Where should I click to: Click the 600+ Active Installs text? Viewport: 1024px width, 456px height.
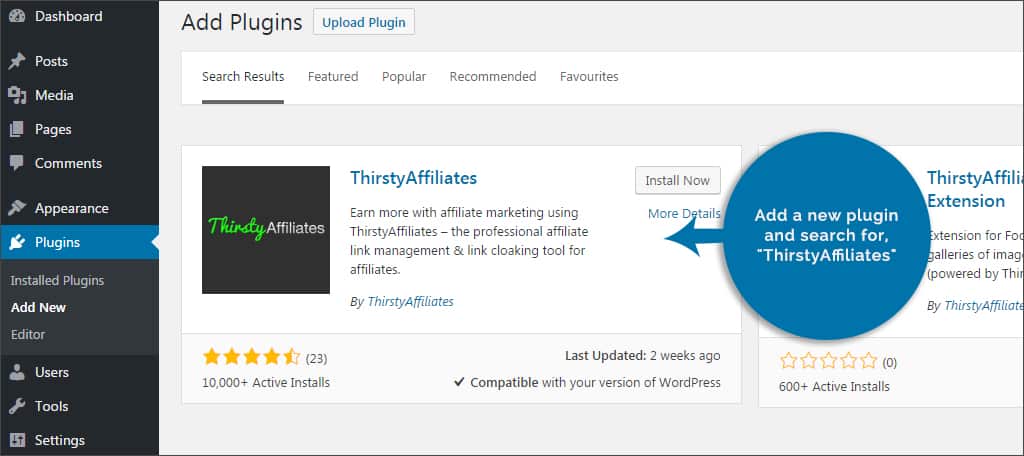click(x=834, y=387)
